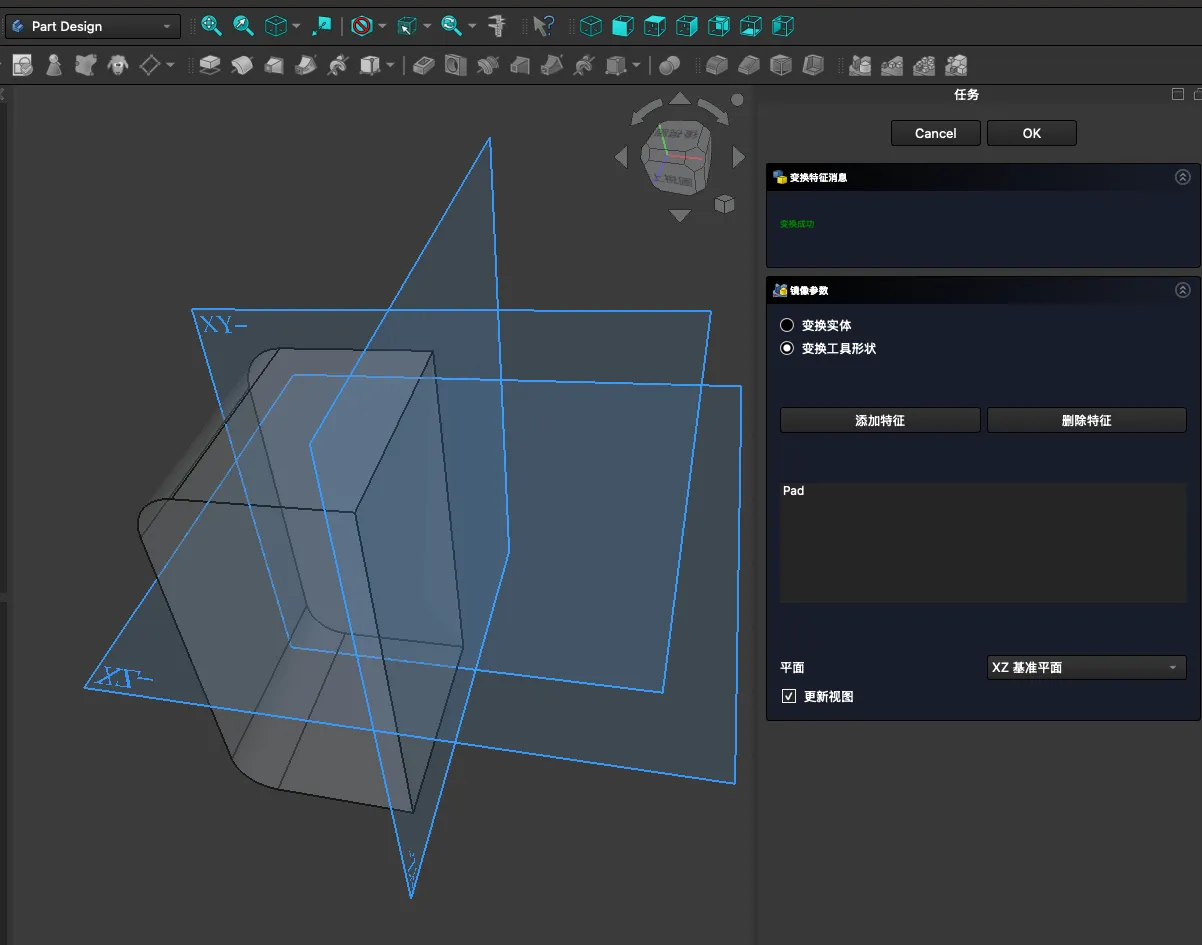This screenshot has height=945, width=1202.
Task: Collapse the 变换特征消息 panel section
Action: [1183, 177]
